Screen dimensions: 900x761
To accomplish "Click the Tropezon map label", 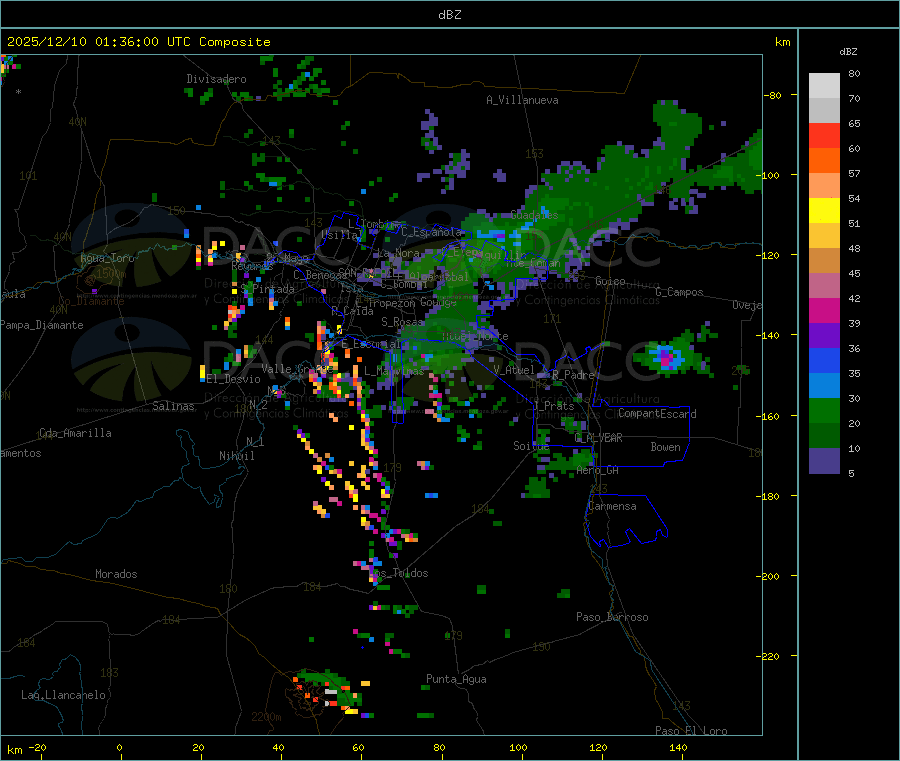I will point(391,303).
